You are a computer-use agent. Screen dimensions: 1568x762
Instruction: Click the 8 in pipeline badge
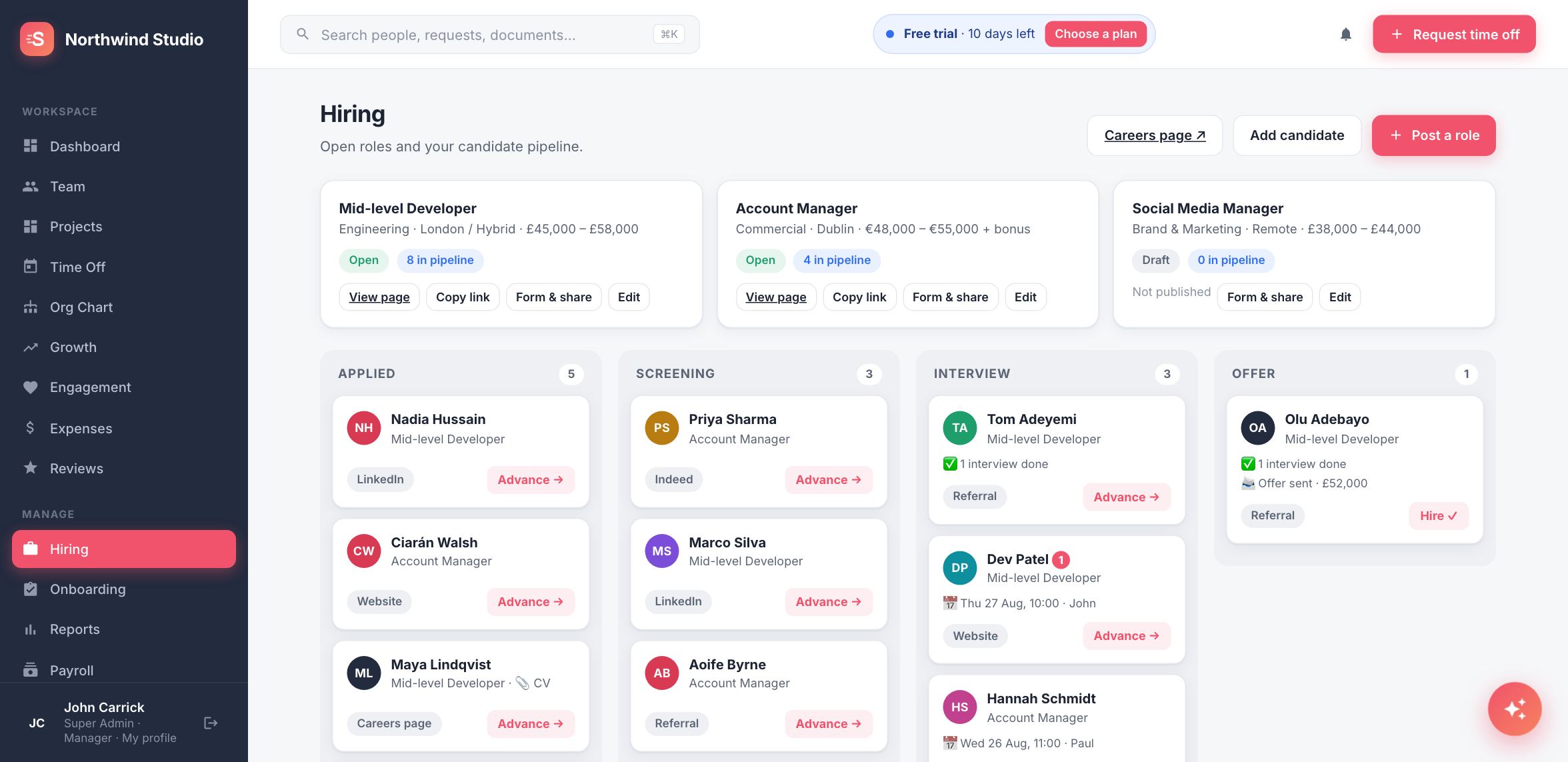(x=440, y=260)
